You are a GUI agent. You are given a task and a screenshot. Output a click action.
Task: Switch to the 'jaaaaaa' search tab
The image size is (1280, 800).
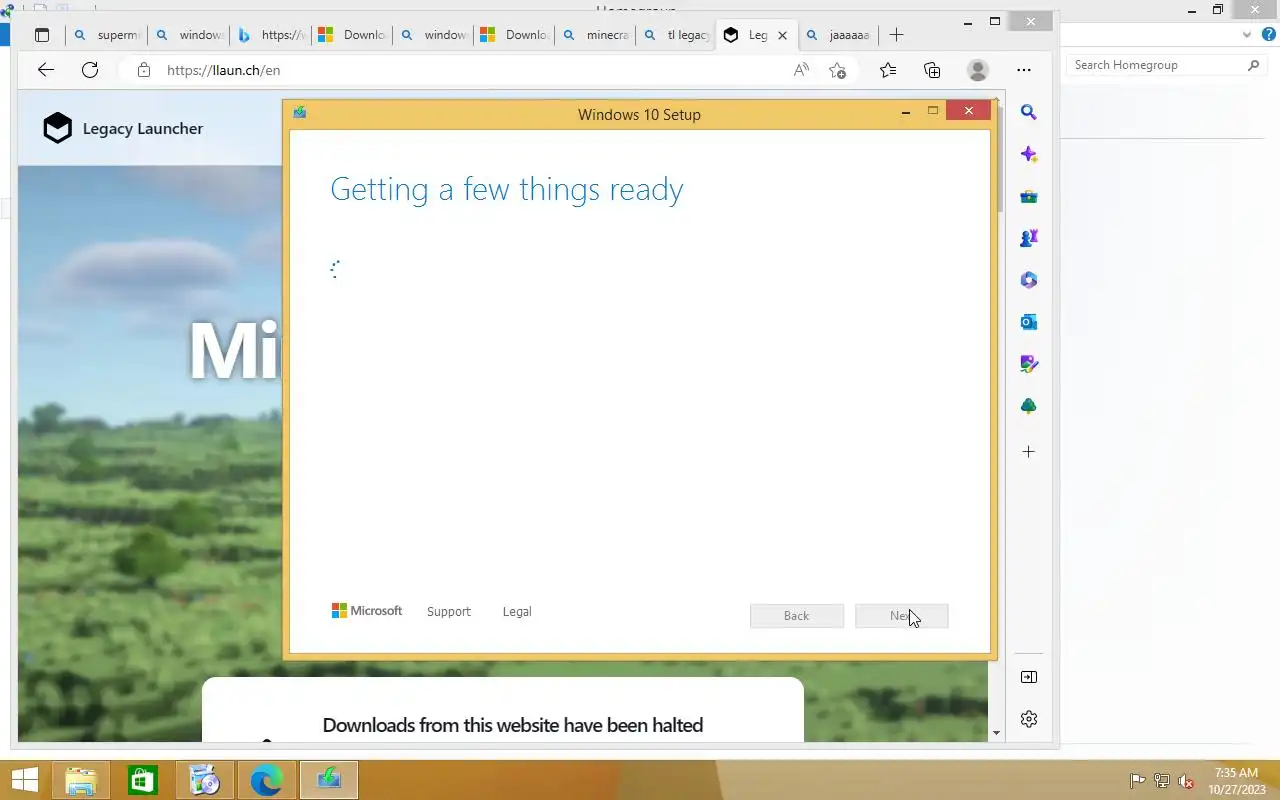click(839, 35)
